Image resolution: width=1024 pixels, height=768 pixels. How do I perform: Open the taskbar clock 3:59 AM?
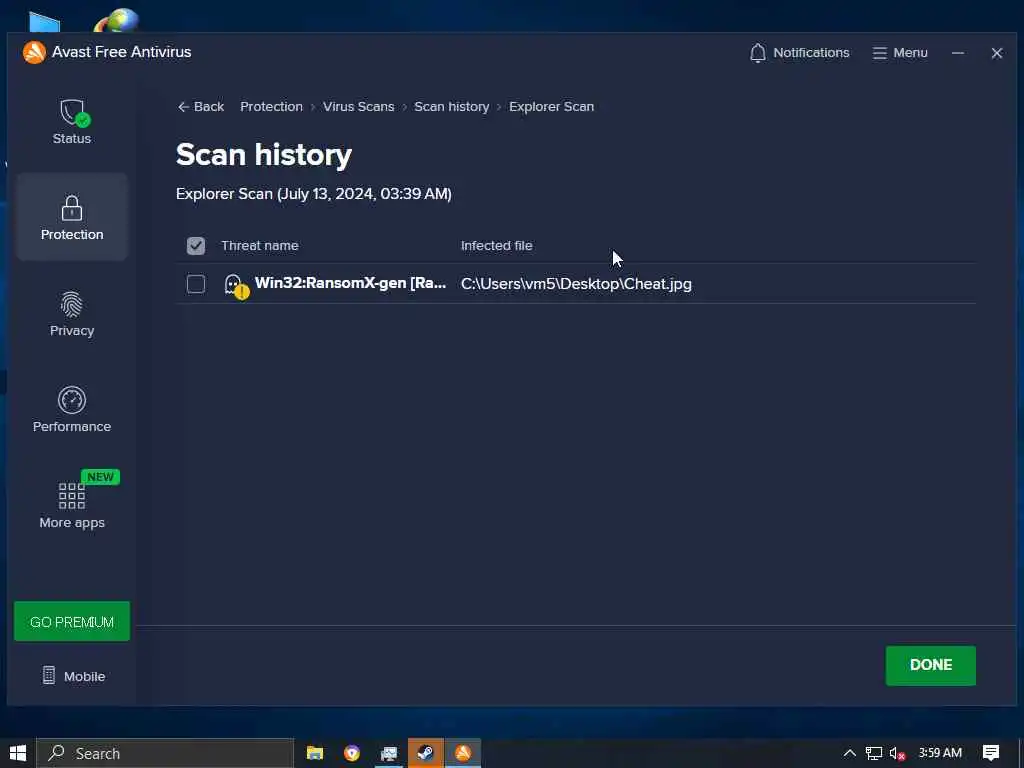click(x=940, y=753)
